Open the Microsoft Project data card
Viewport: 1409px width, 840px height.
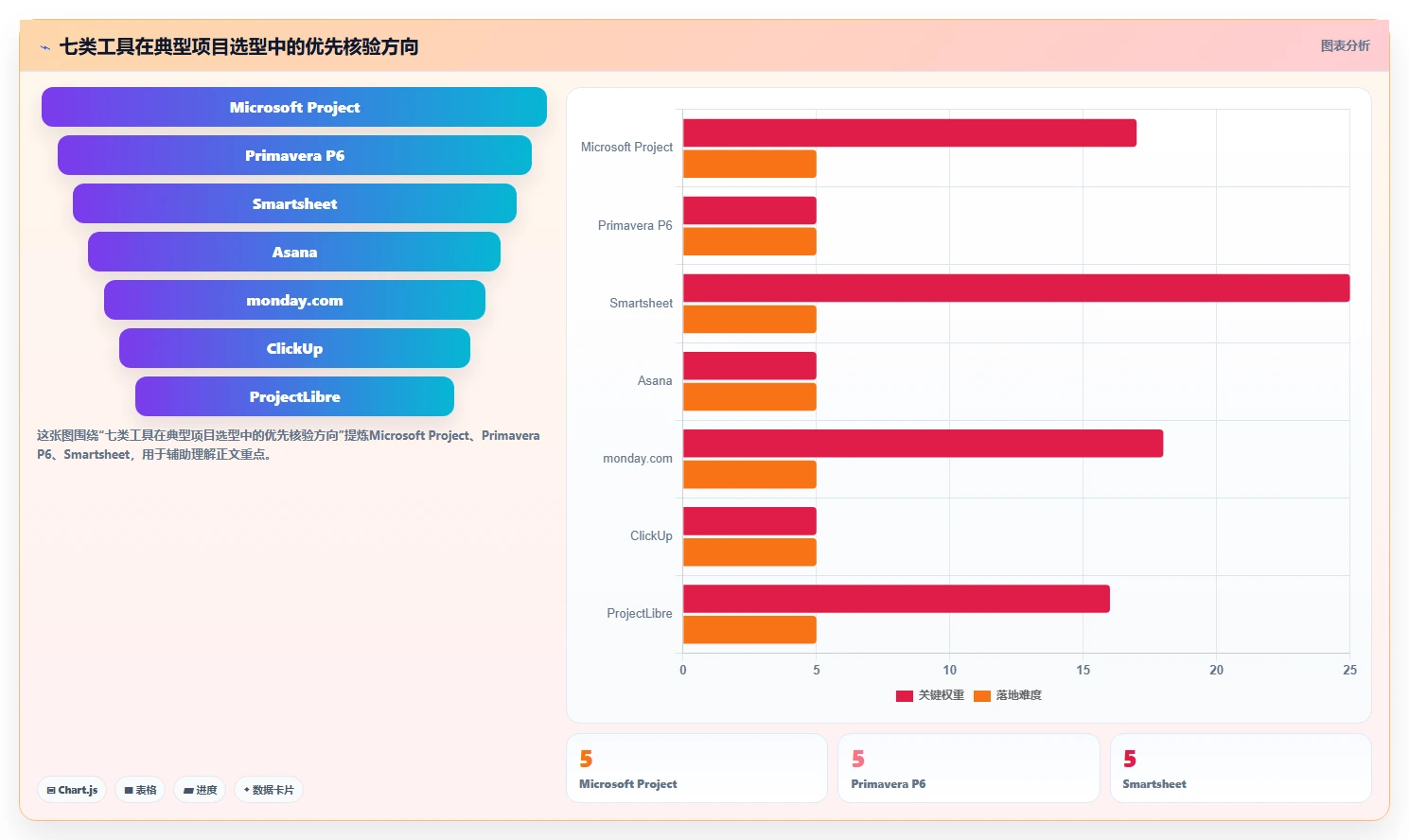pyautogui.click(x=696, y=768)
